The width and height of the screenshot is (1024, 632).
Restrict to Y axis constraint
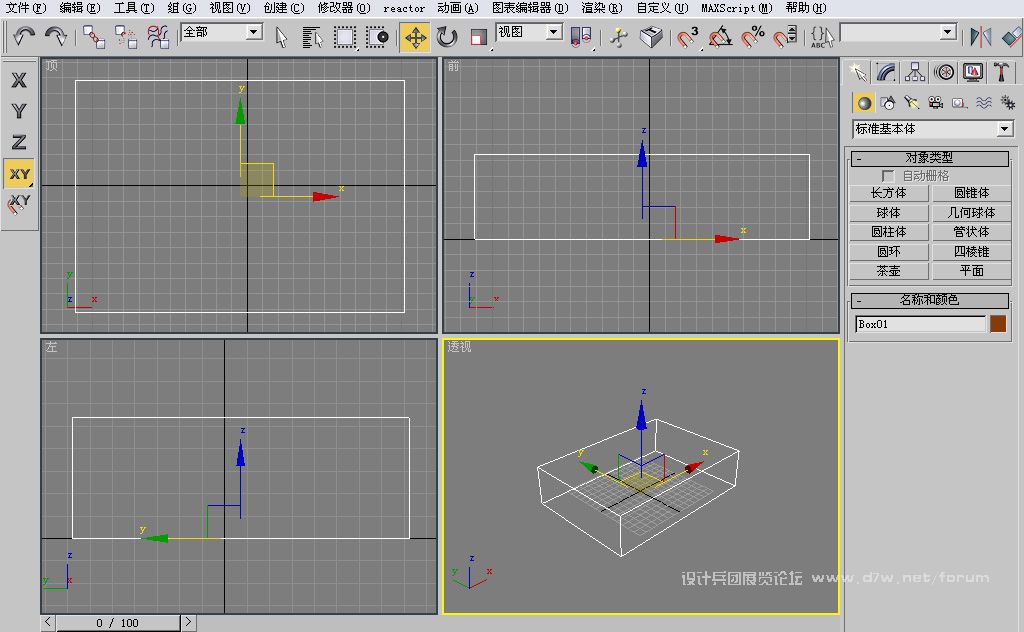click(x=19, y=111)
